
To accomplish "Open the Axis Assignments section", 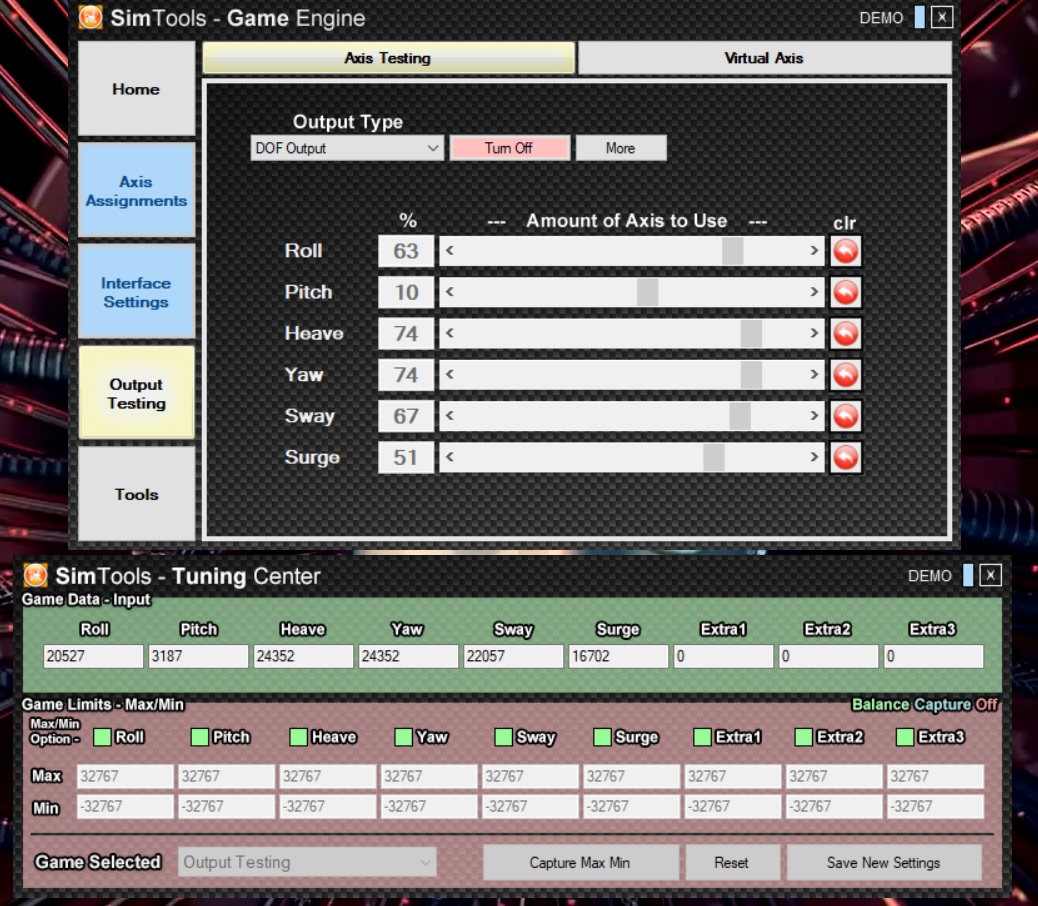I will [x=136, y=191].
